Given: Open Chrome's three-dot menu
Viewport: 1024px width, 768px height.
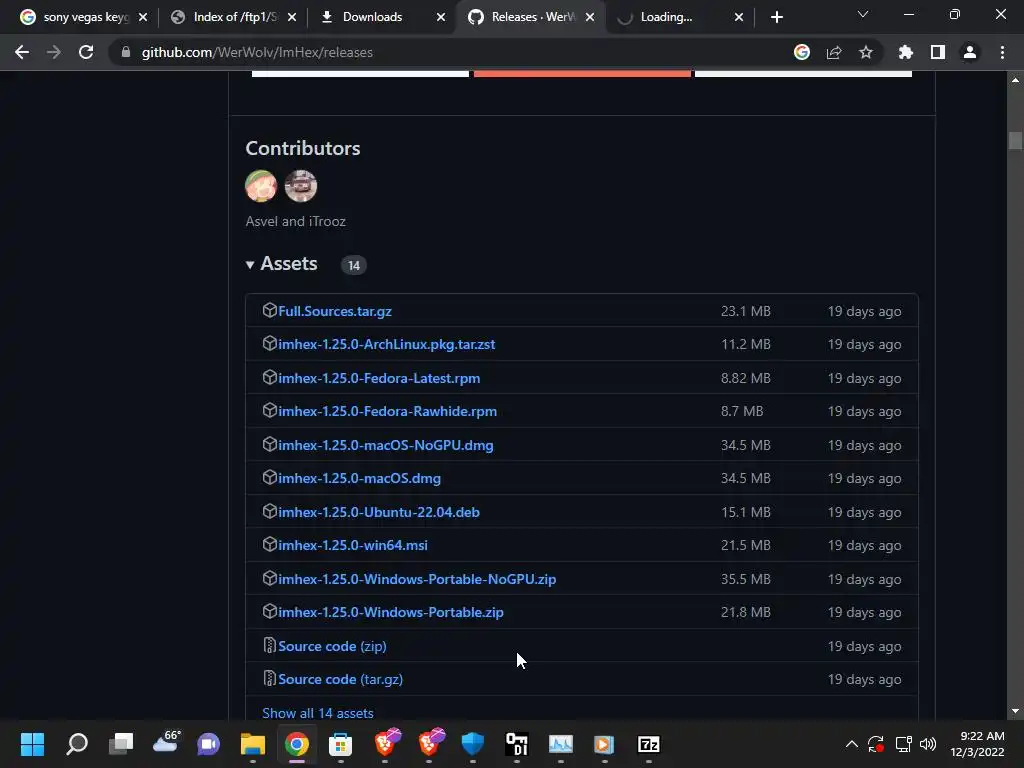Looking at the screenshot, I should click(x=1002, y=52).
